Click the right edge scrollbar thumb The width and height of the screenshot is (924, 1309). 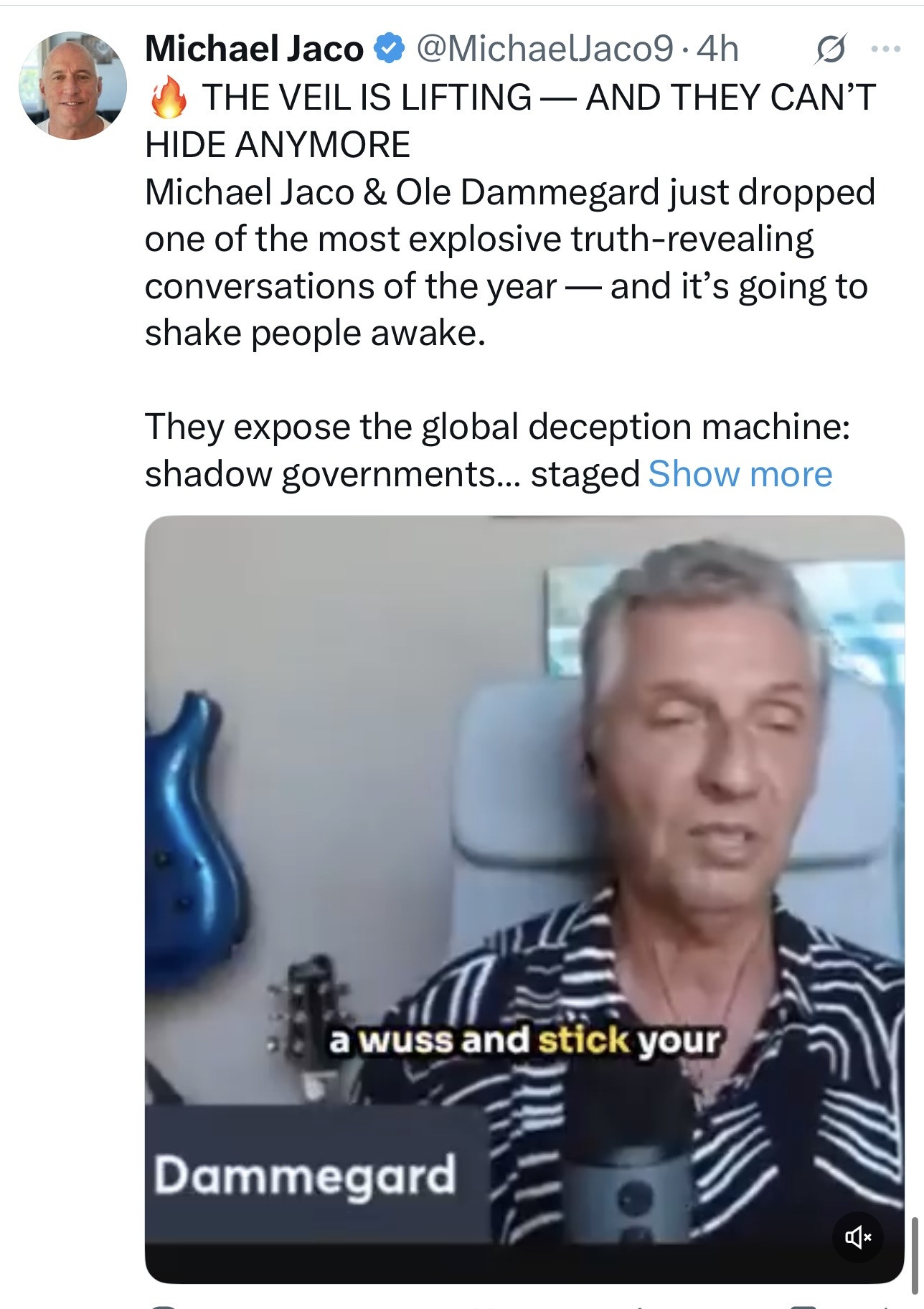(x=914, y=1252)
